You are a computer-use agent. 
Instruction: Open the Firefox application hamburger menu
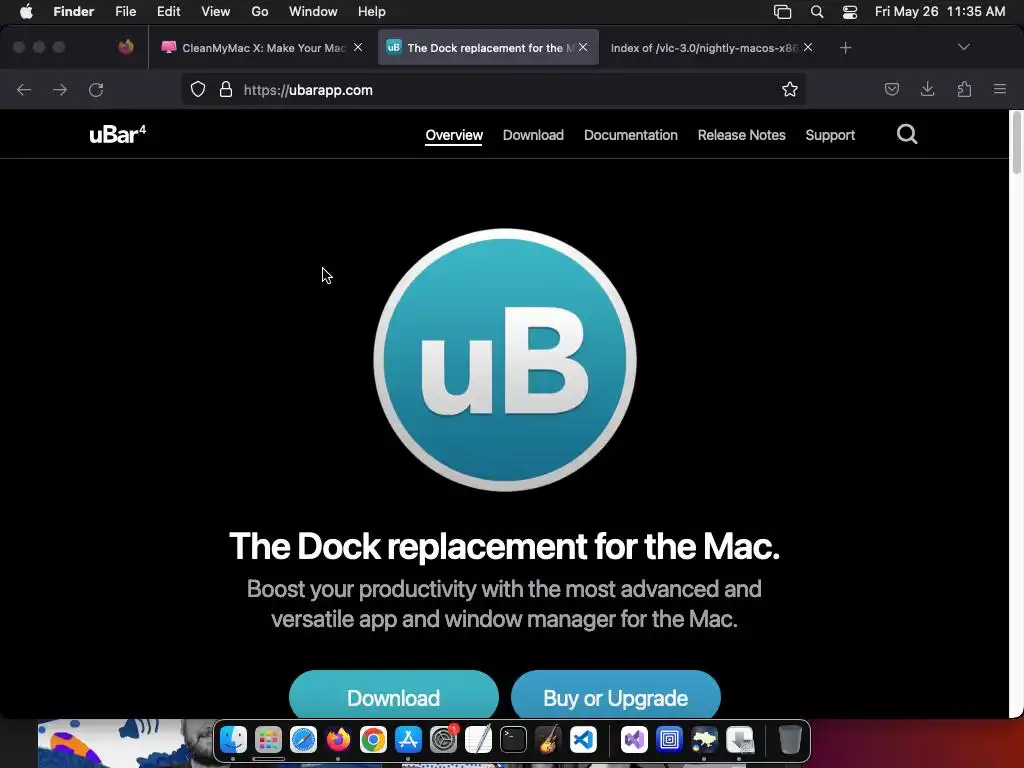[x=999, y=89]
